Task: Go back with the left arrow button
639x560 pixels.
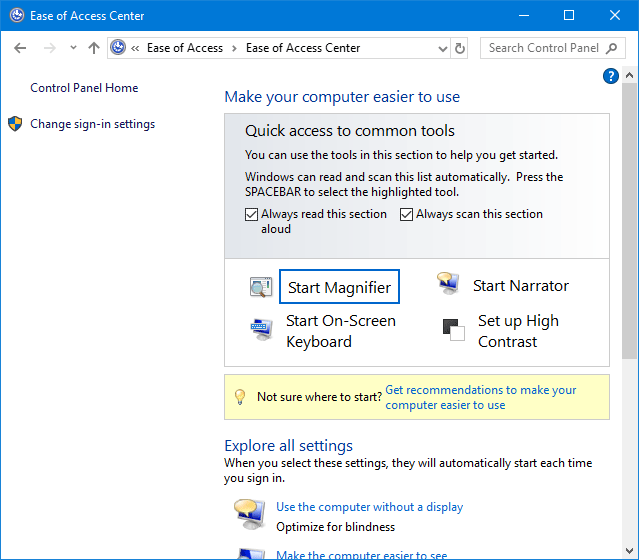Action: (20, 48)
